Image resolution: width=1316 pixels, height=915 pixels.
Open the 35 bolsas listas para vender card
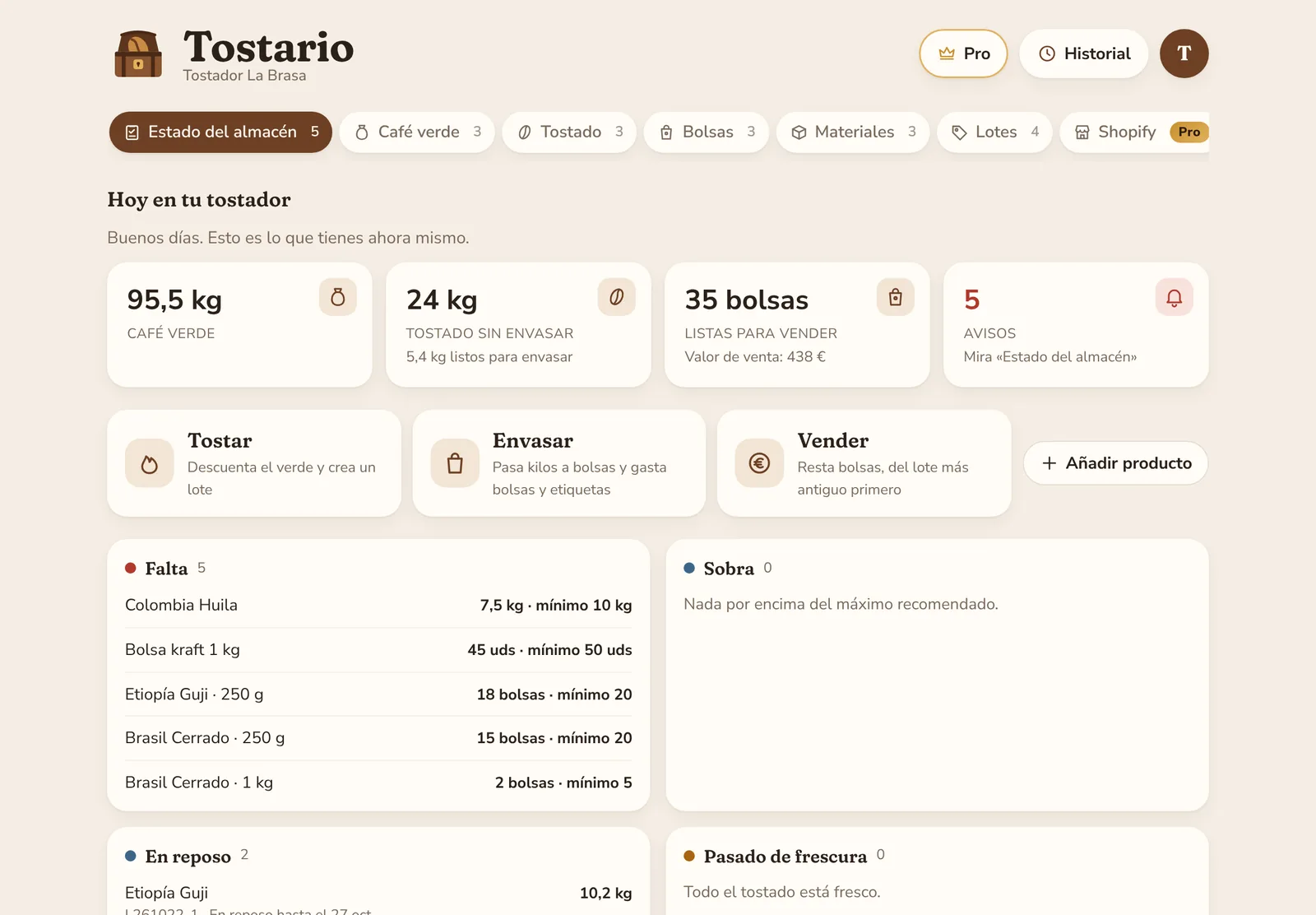(x=797, y=325)
